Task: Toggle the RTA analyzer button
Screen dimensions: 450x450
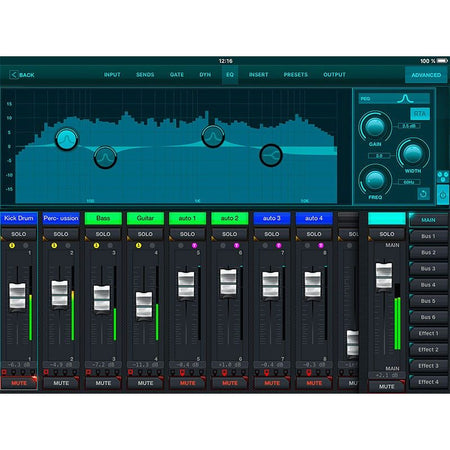Action: click(x=420, y=114)
